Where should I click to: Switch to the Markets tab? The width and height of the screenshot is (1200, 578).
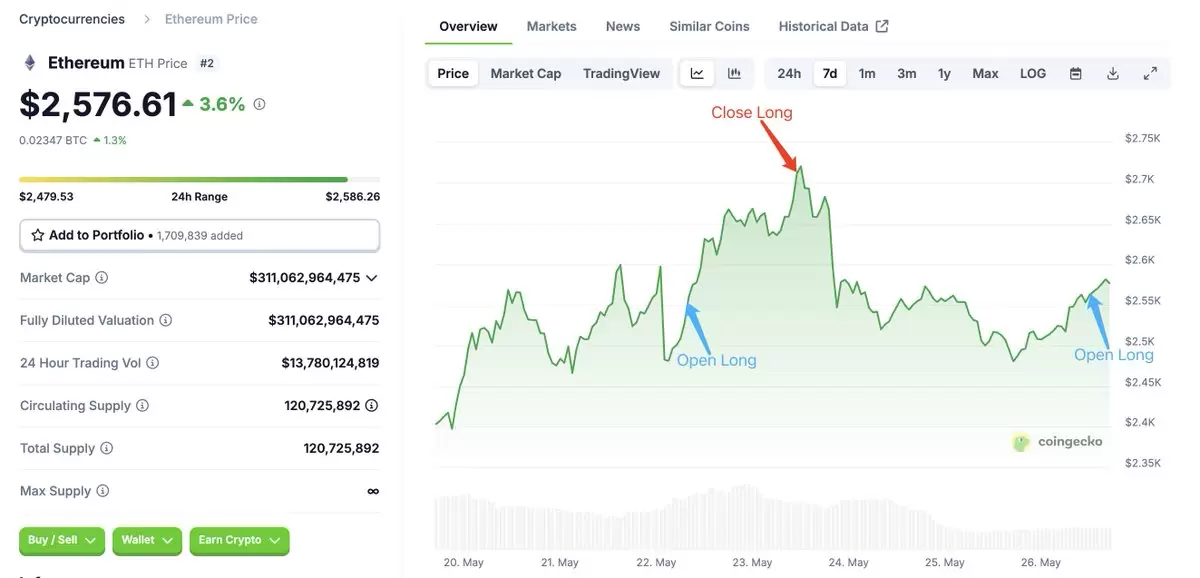pyautogui.click(x=552, y=27)
